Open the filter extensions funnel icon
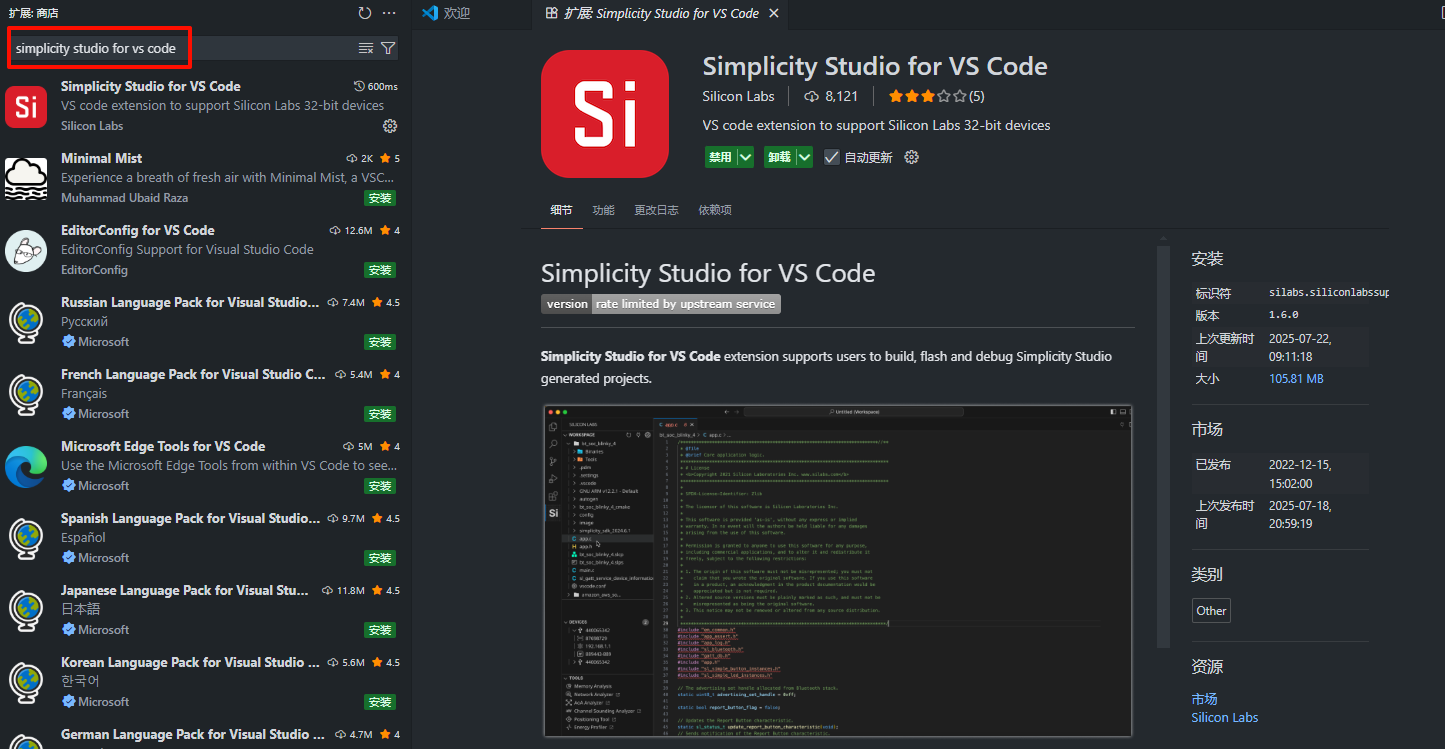Screen dimensions: 1445x749 point(389,47)
